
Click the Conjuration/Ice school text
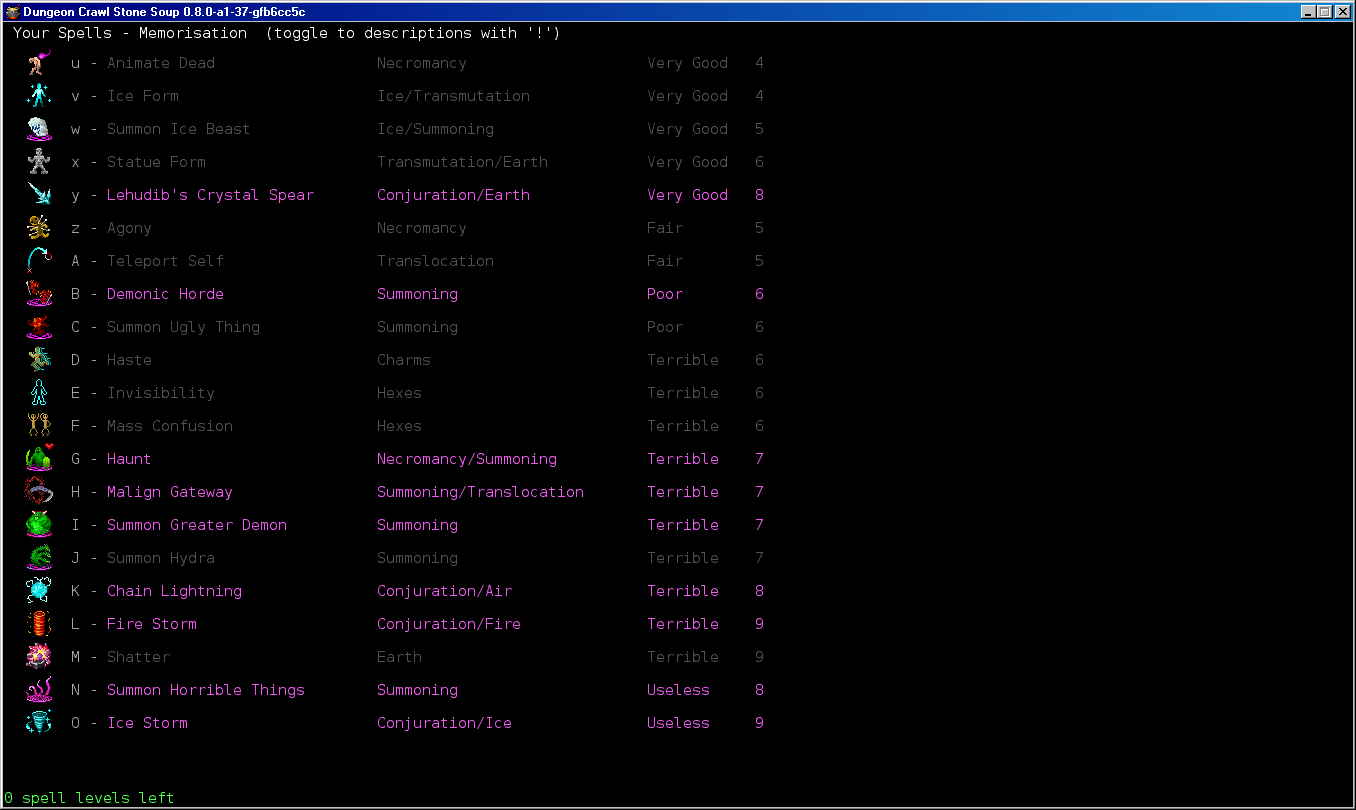click(x=444, y=723)
